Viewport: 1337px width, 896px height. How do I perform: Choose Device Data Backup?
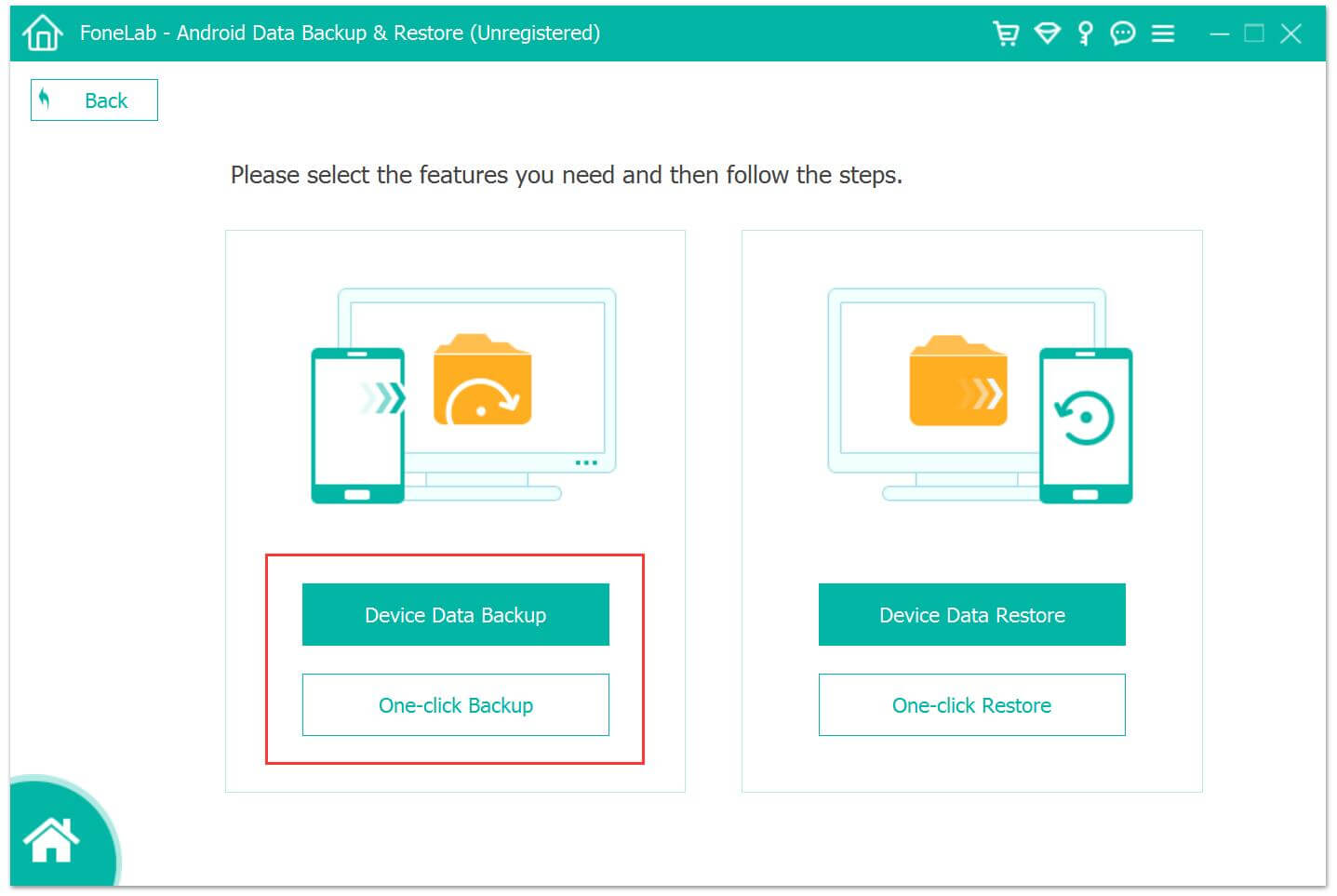pos(455,615)
